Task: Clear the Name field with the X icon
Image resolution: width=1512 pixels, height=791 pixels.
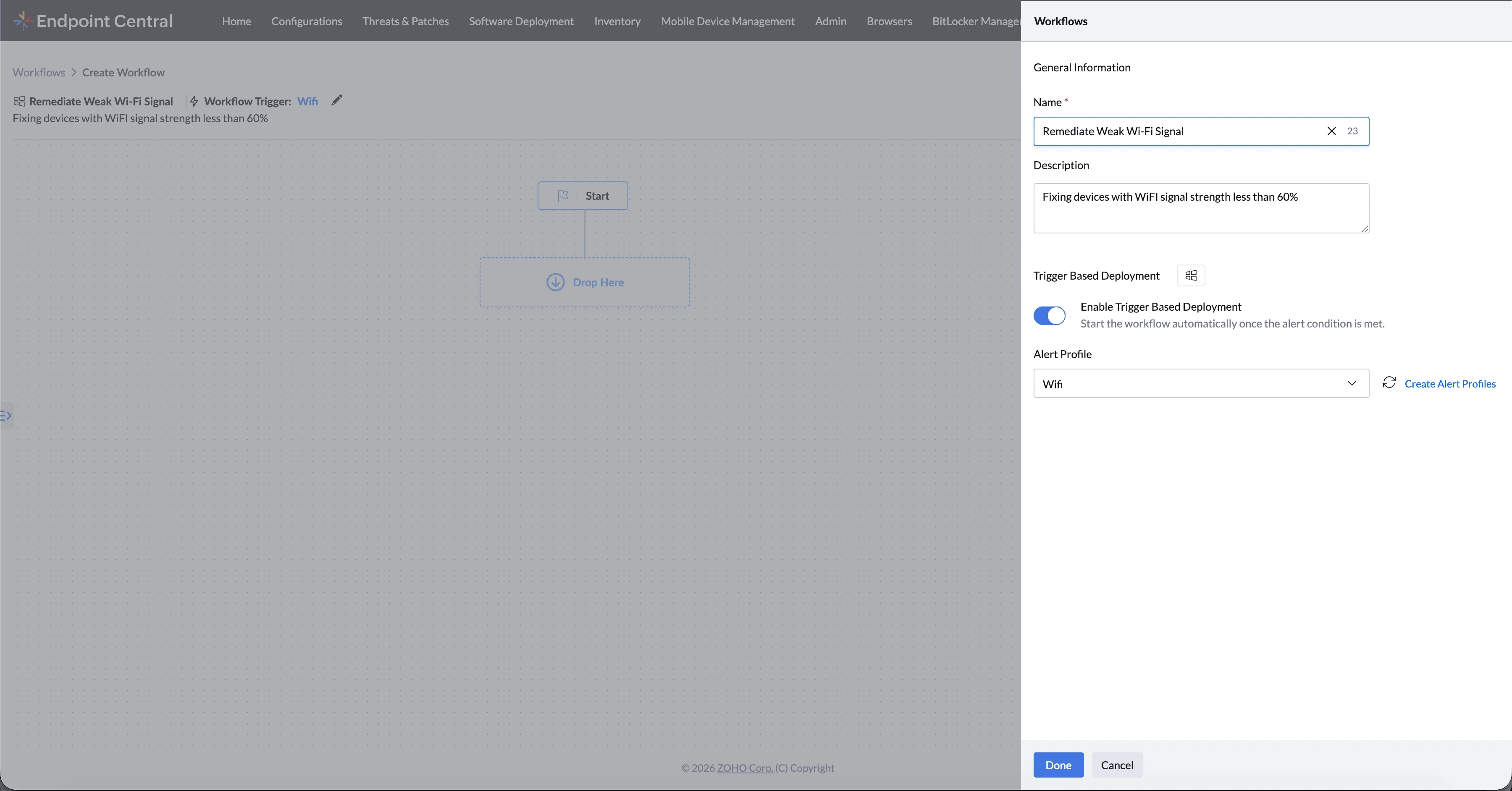Action: tap(1332, 131)
